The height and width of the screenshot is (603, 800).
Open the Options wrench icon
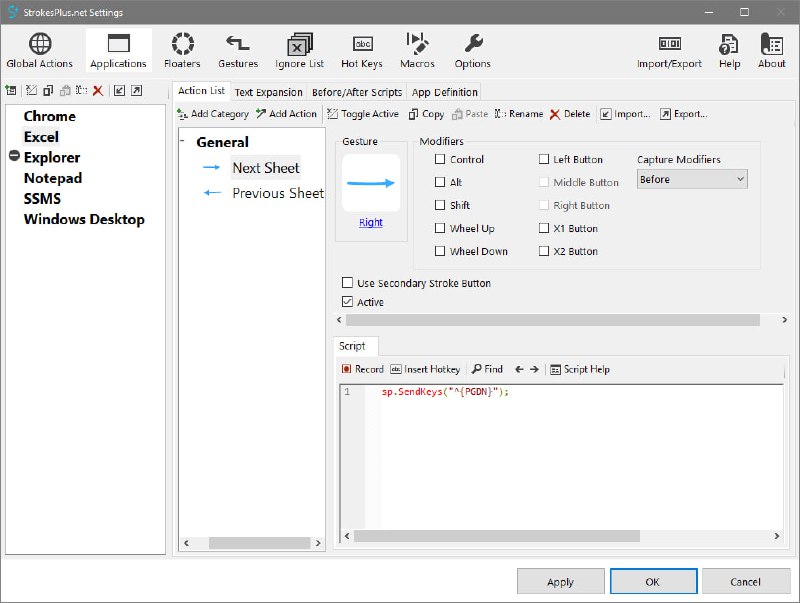tap(473, 51)
